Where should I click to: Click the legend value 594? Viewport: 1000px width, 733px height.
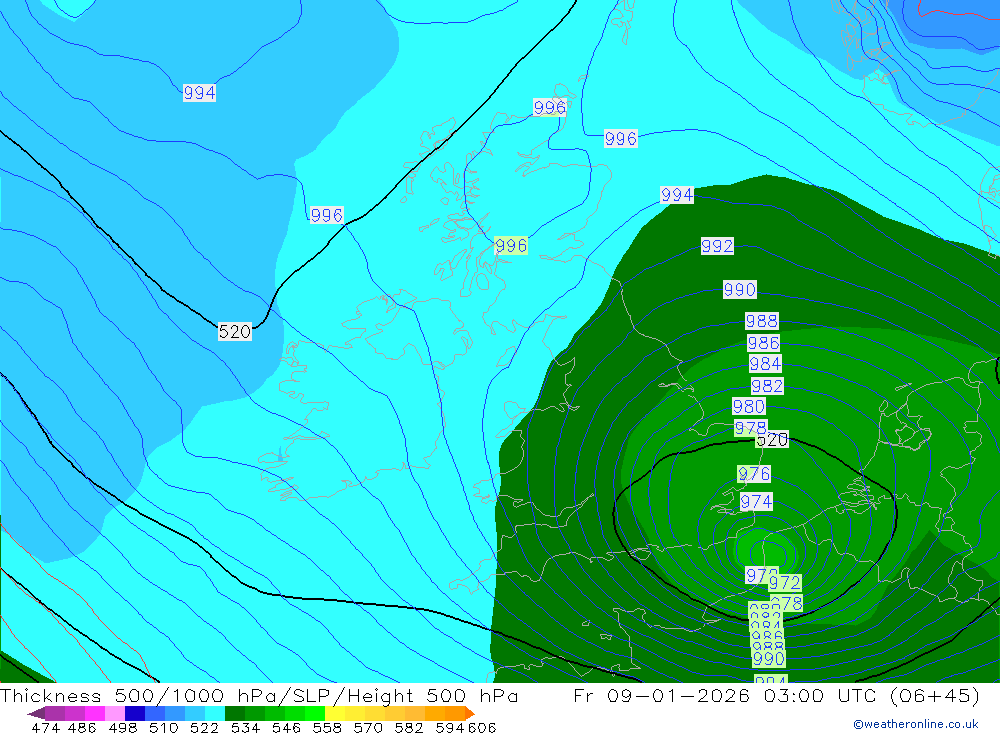coord(450,727)
